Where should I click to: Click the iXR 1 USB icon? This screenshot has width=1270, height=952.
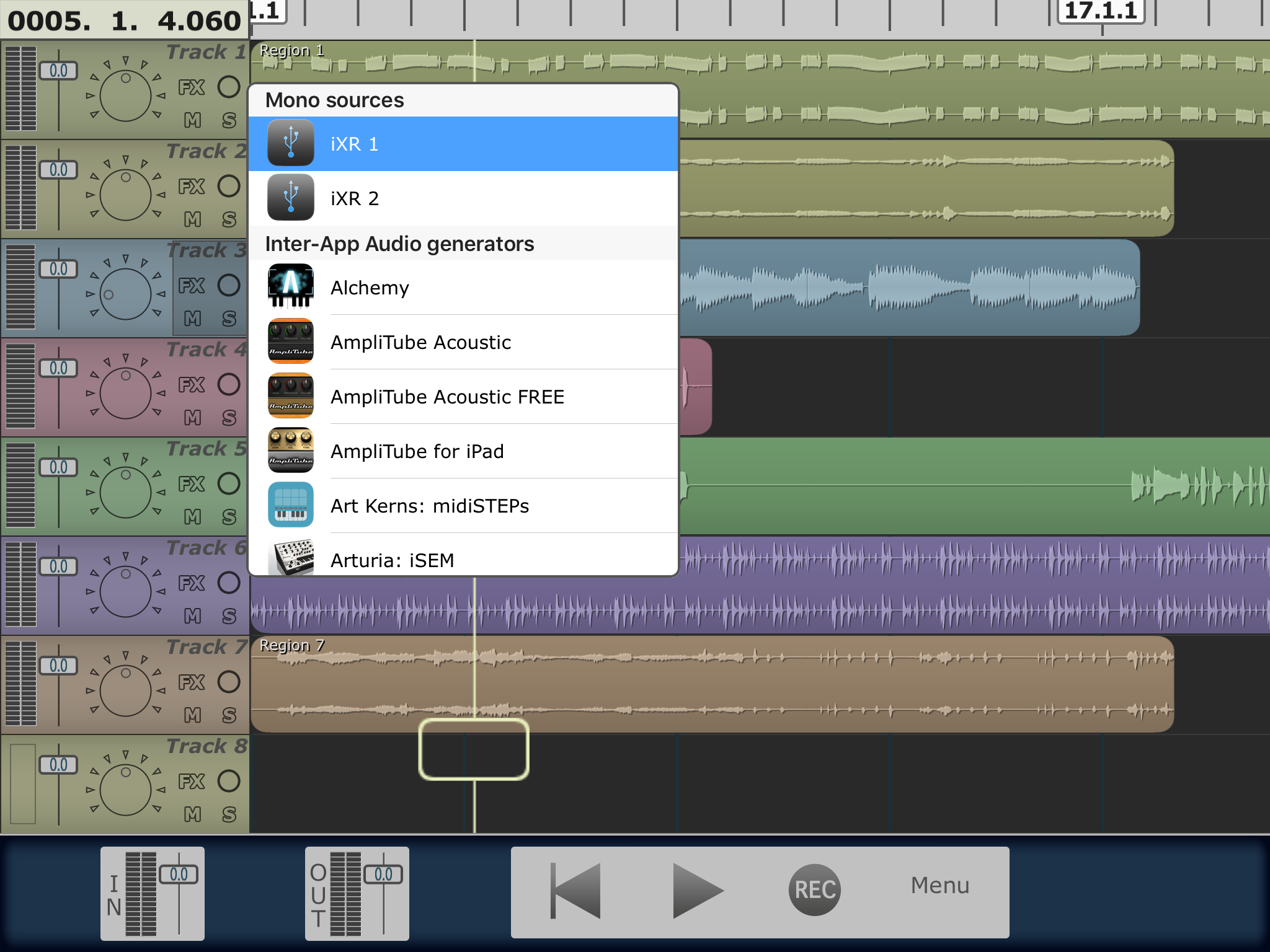[291, 143]
